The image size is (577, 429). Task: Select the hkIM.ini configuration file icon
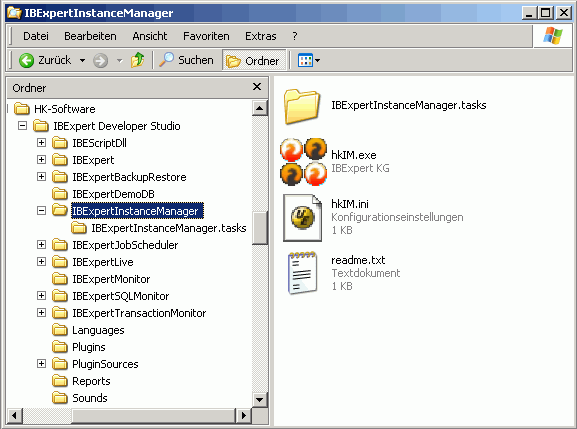[302, 217]
